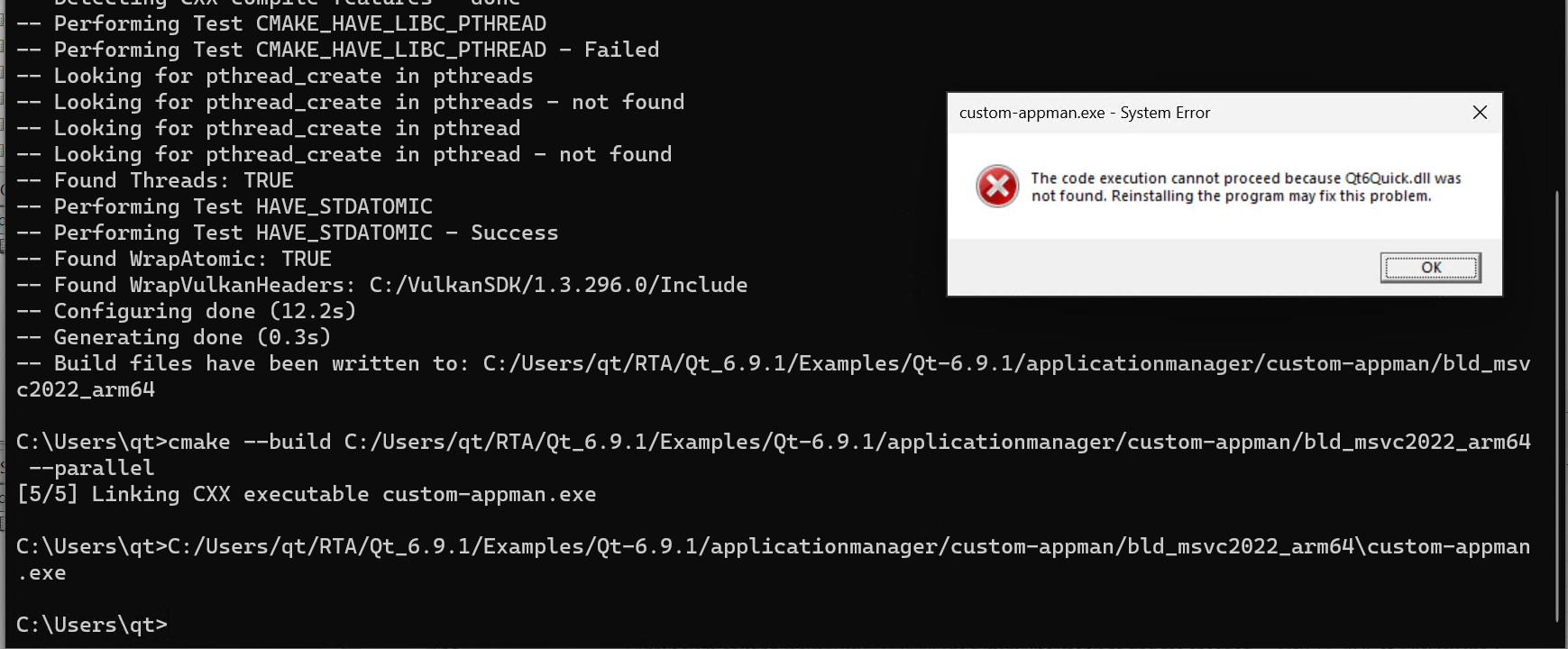Click the '--parallel' argument in the terminal
This screenshot has height=649, width=1568.
[x=92, y=468]
